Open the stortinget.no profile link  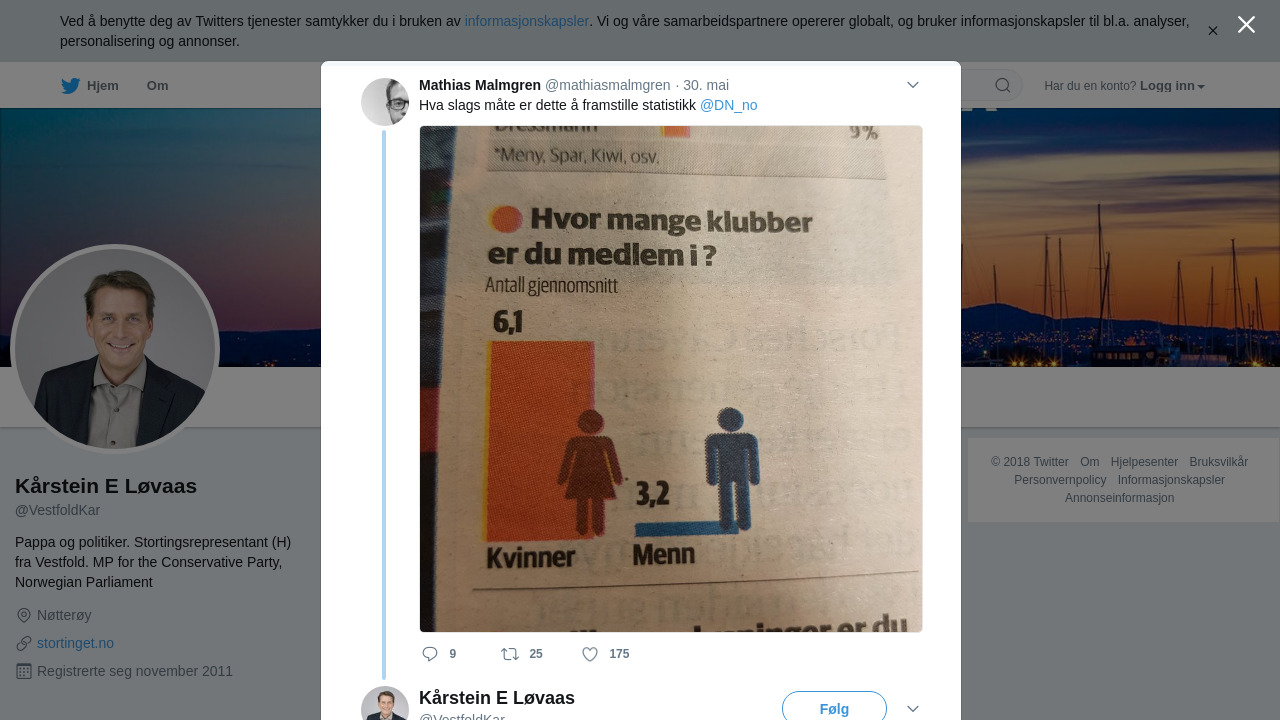[x=75, y=643]
